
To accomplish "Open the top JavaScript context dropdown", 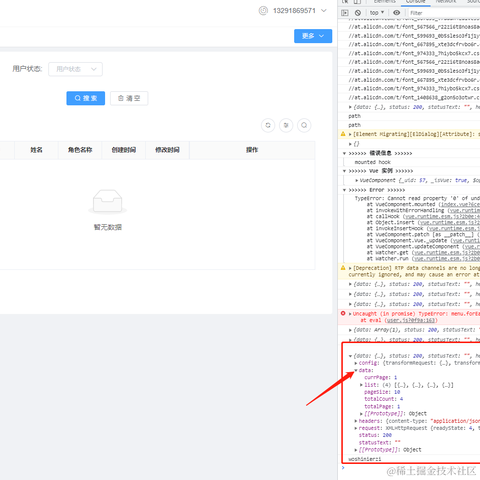I will click(x=377, y=13).
